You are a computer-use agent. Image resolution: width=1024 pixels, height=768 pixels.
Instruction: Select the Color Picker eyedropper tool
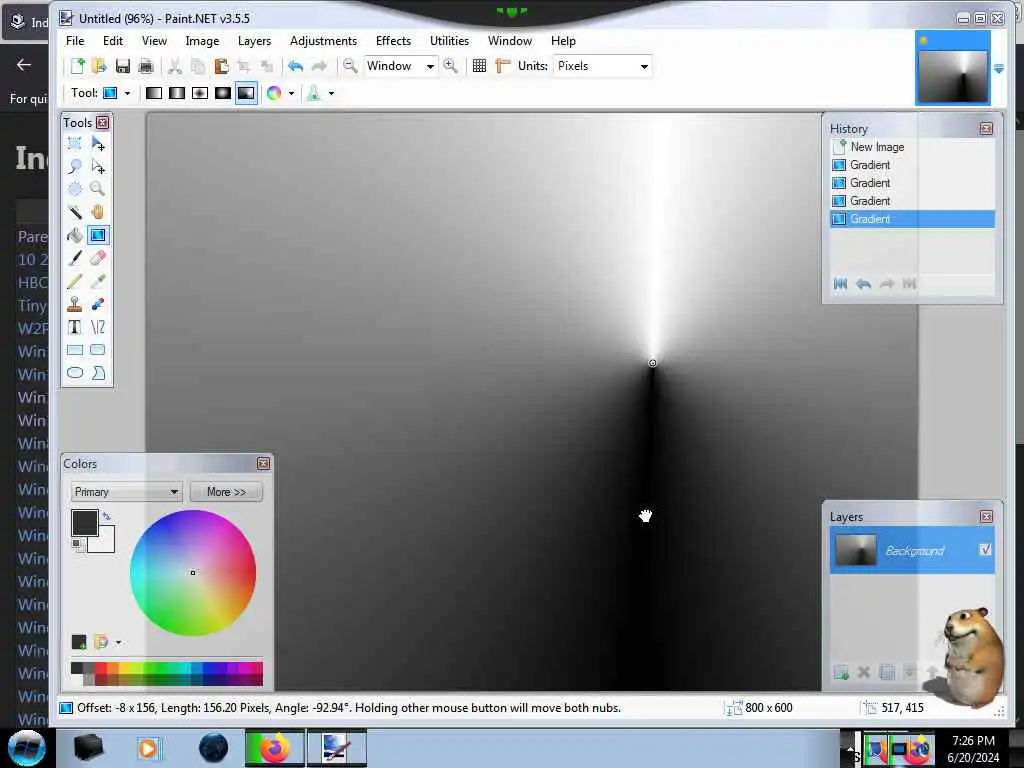point(98,281)
